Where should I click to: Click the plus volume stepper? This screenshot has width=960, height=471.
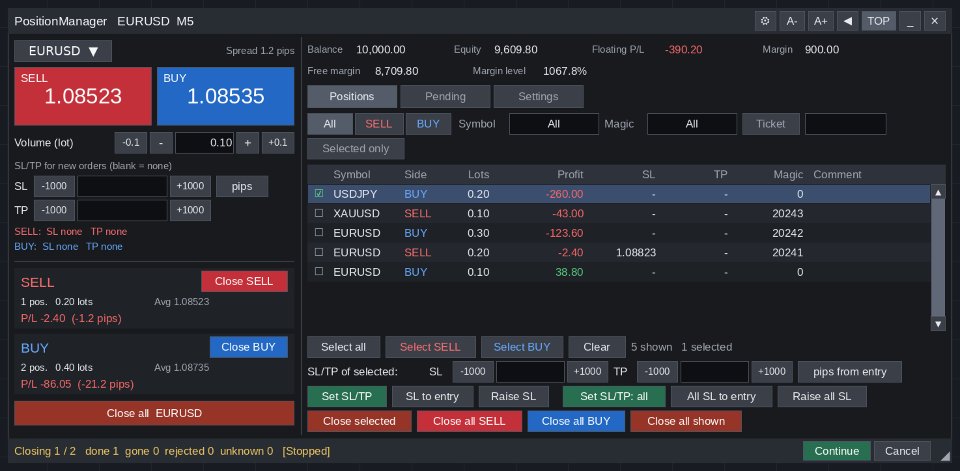248,143
